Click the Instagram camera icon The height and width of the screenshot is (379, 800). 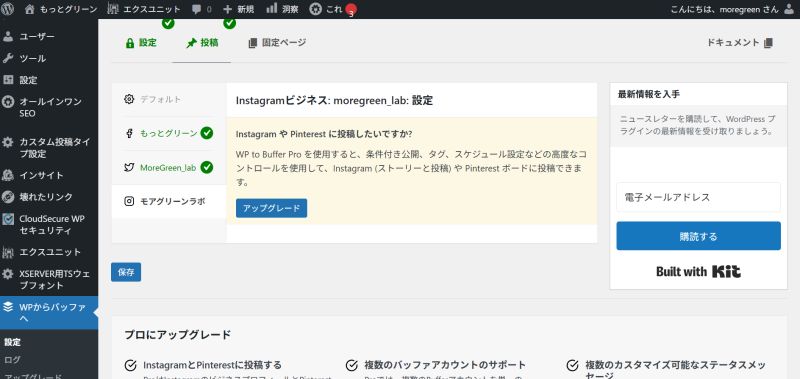[x=129, y=201]
